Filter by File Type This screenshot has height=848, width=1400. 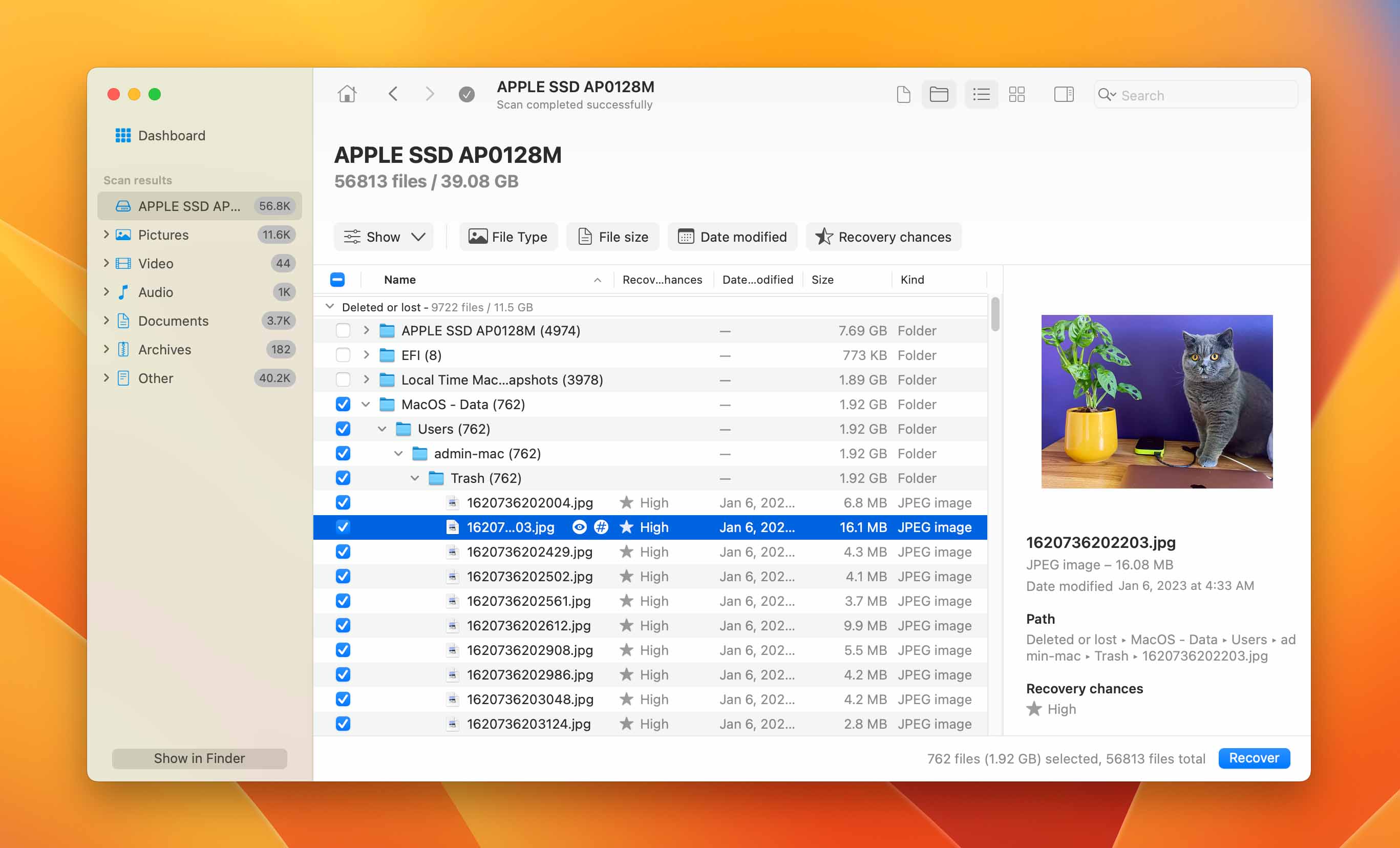[508, 237]
